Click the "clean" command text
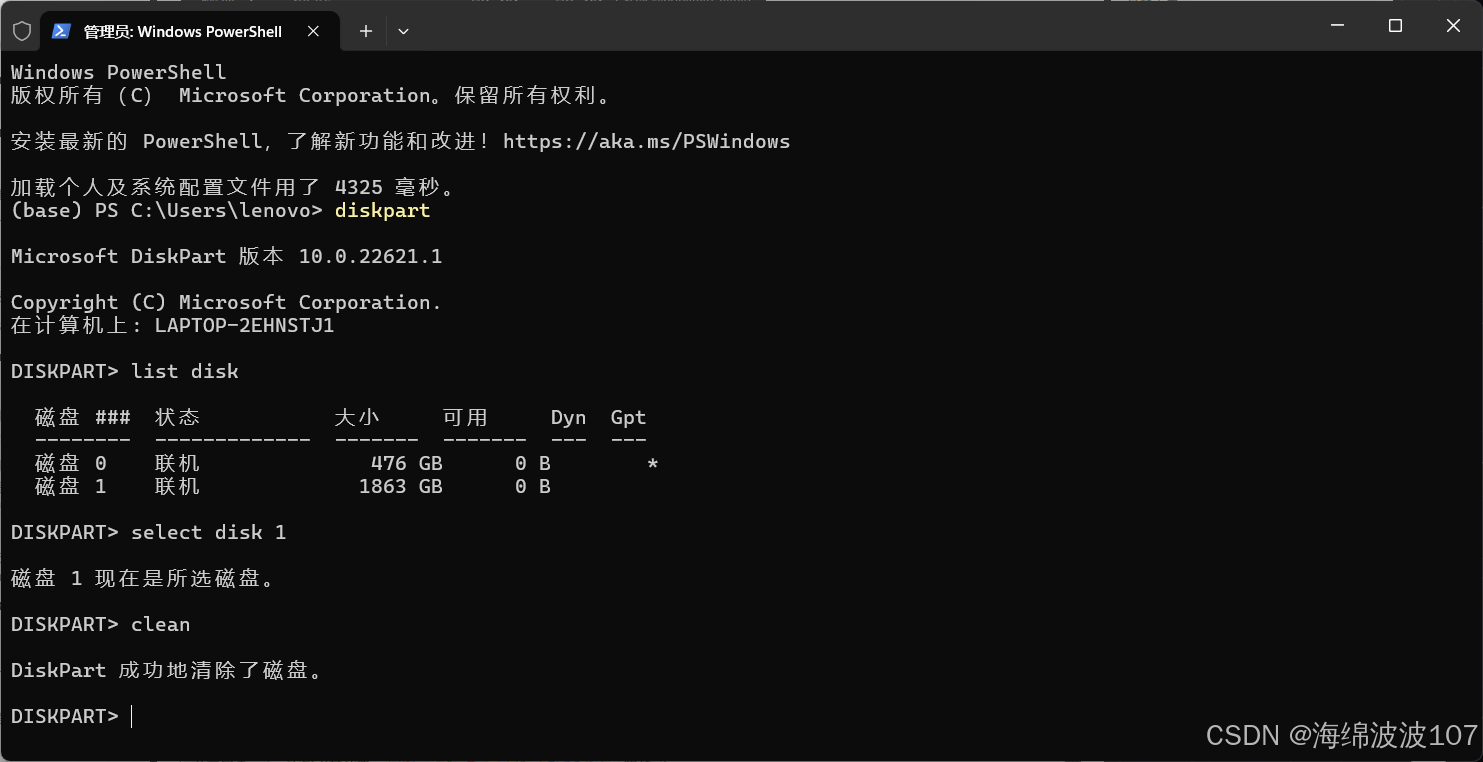This screenshot has height=762, width=1483. pos(160,624)
